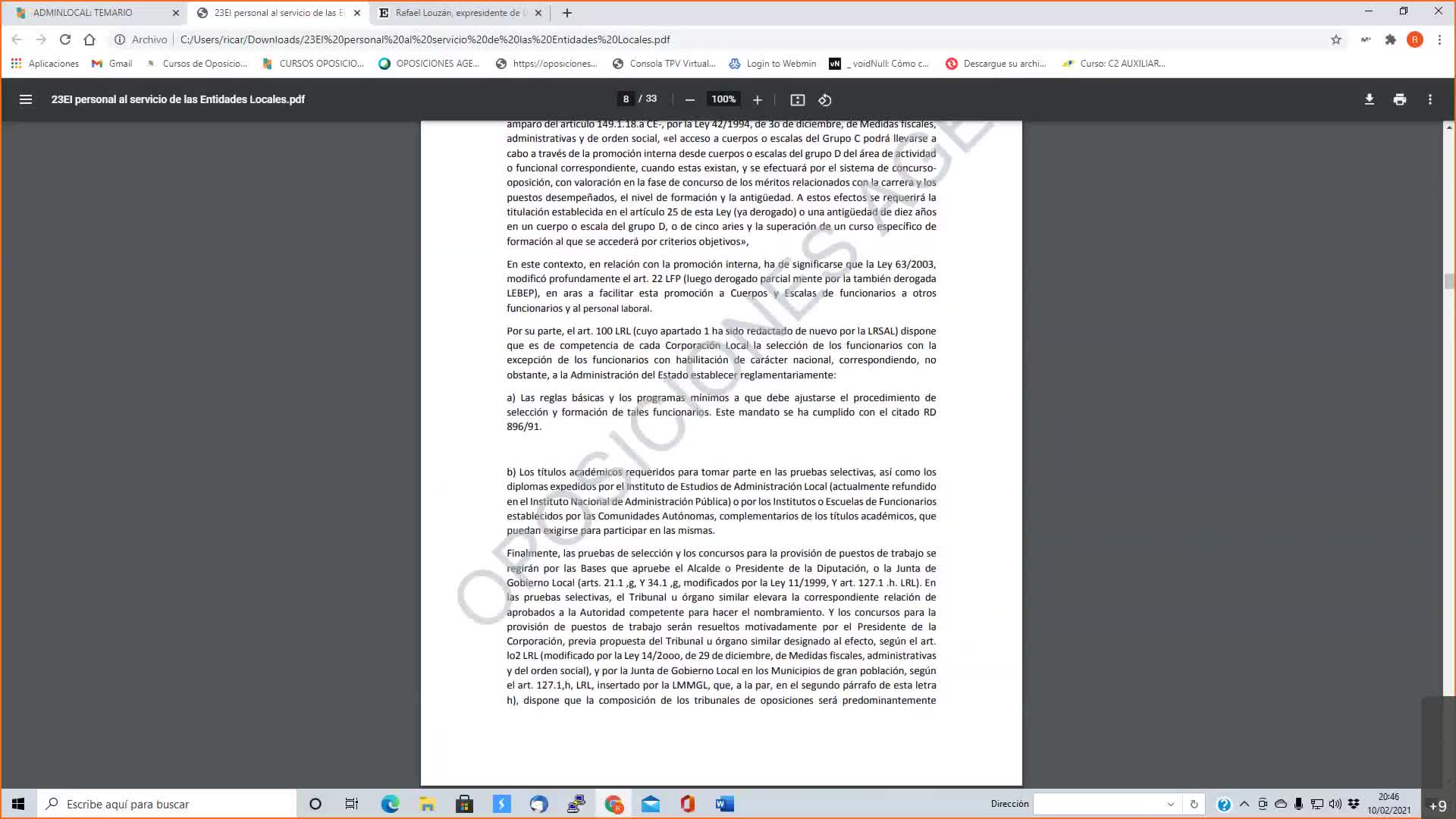Open the volume control in tray
Viewport: 1456px width, 819px height.
1335,804
